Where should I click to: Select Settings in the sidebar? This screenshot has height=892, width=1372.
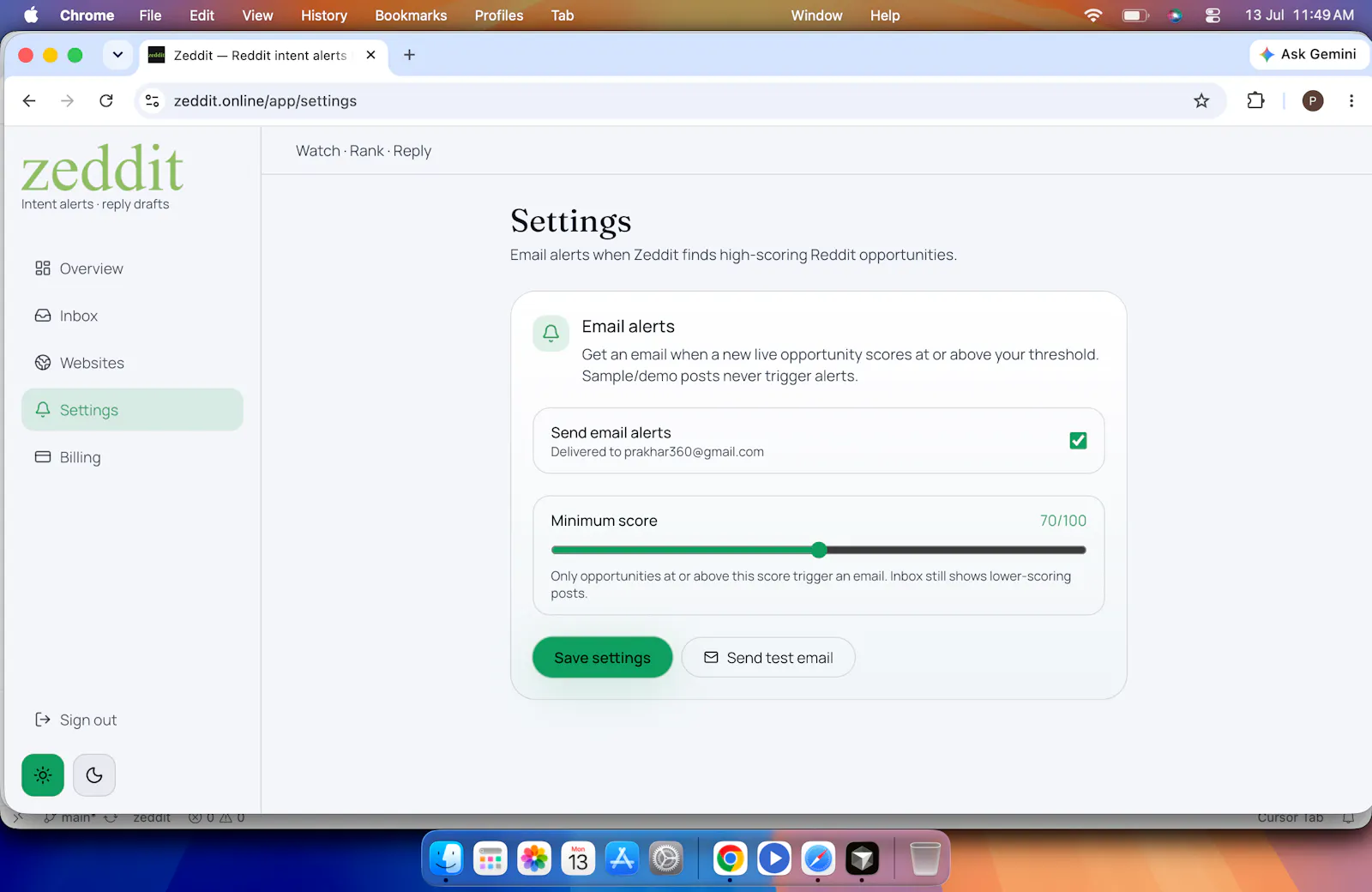[132, 410]
